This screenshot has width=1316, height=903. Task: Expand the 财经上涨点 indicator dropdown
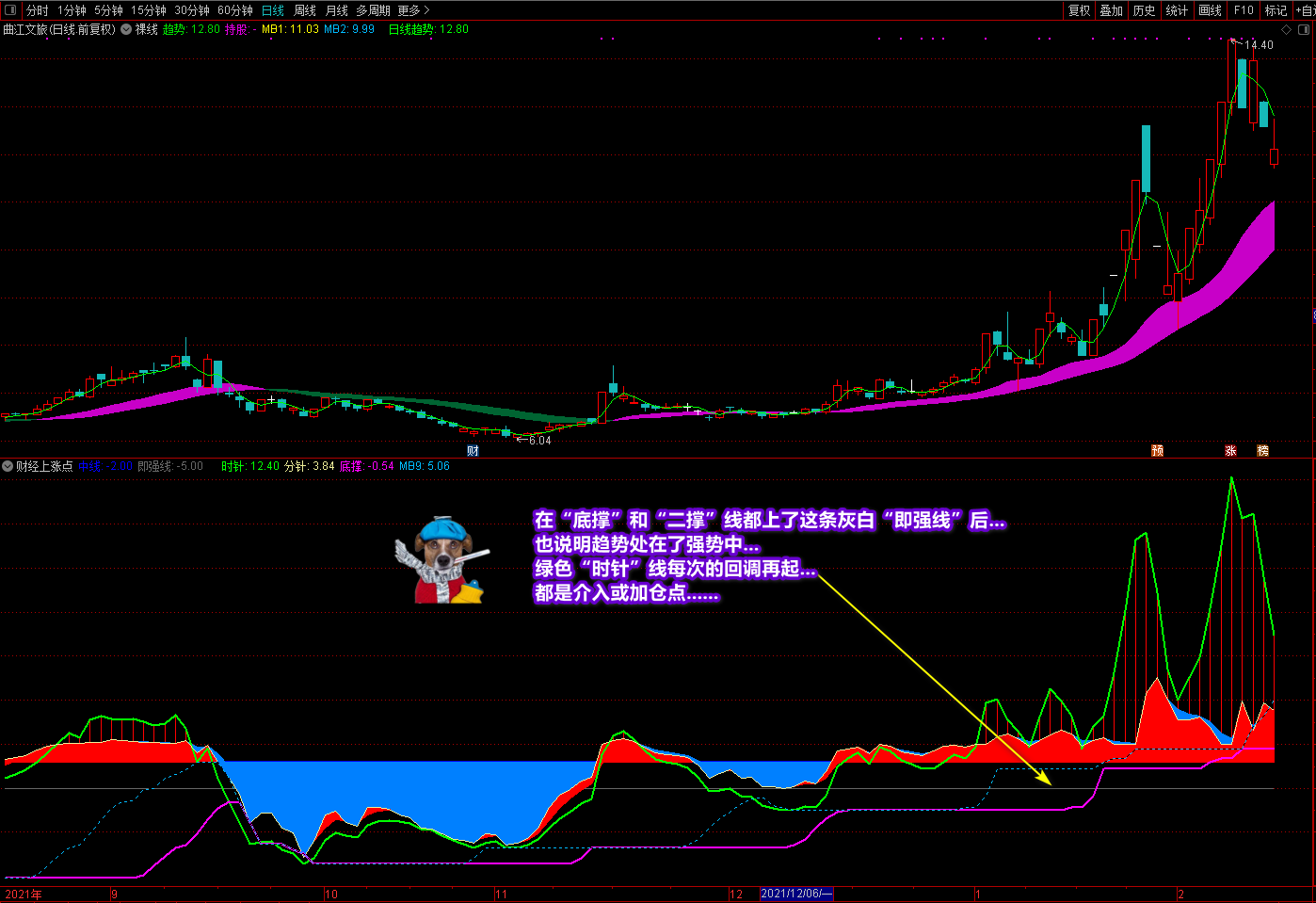[8, 466]
